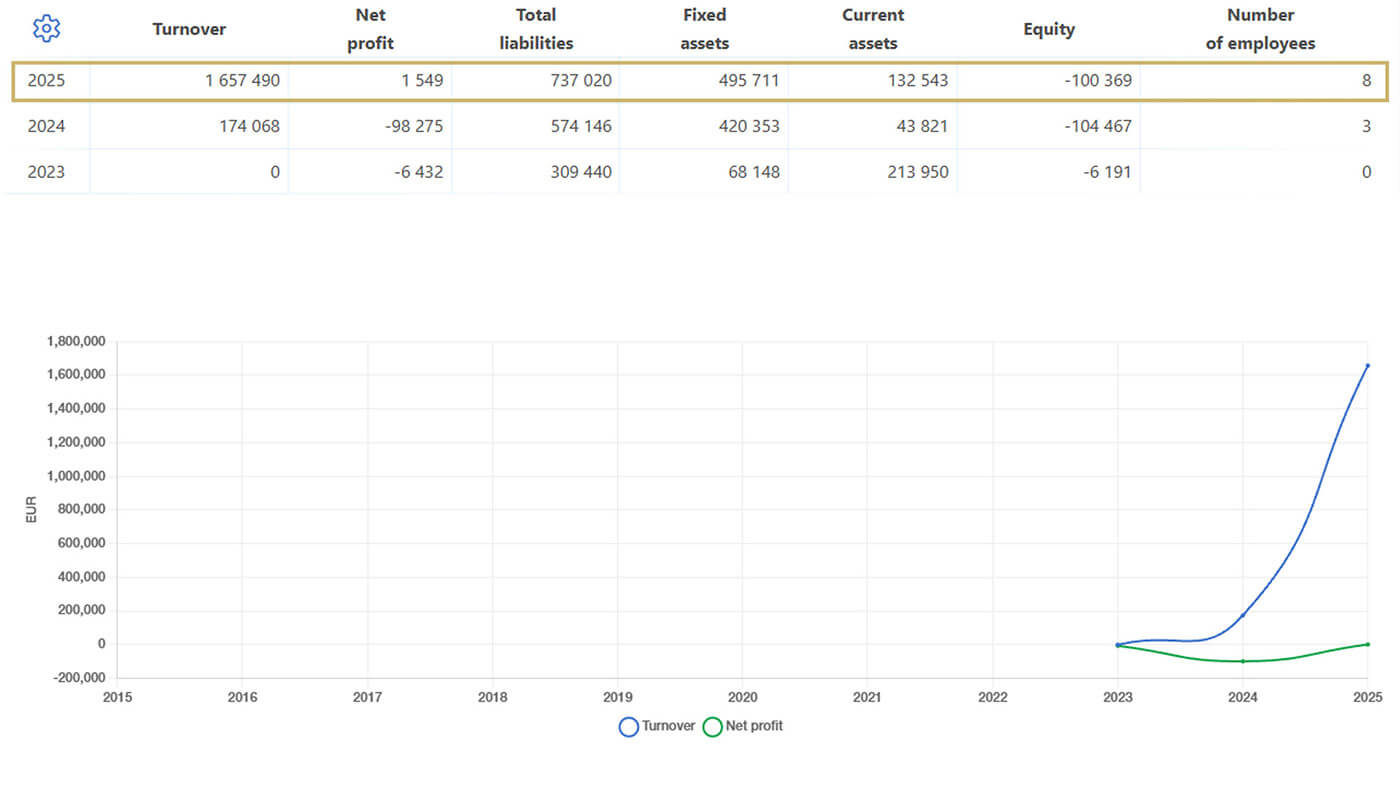Screen dimensions: 1400x788
Task: Toggle the Net profit series in legend
Action: tap(743, 726)
